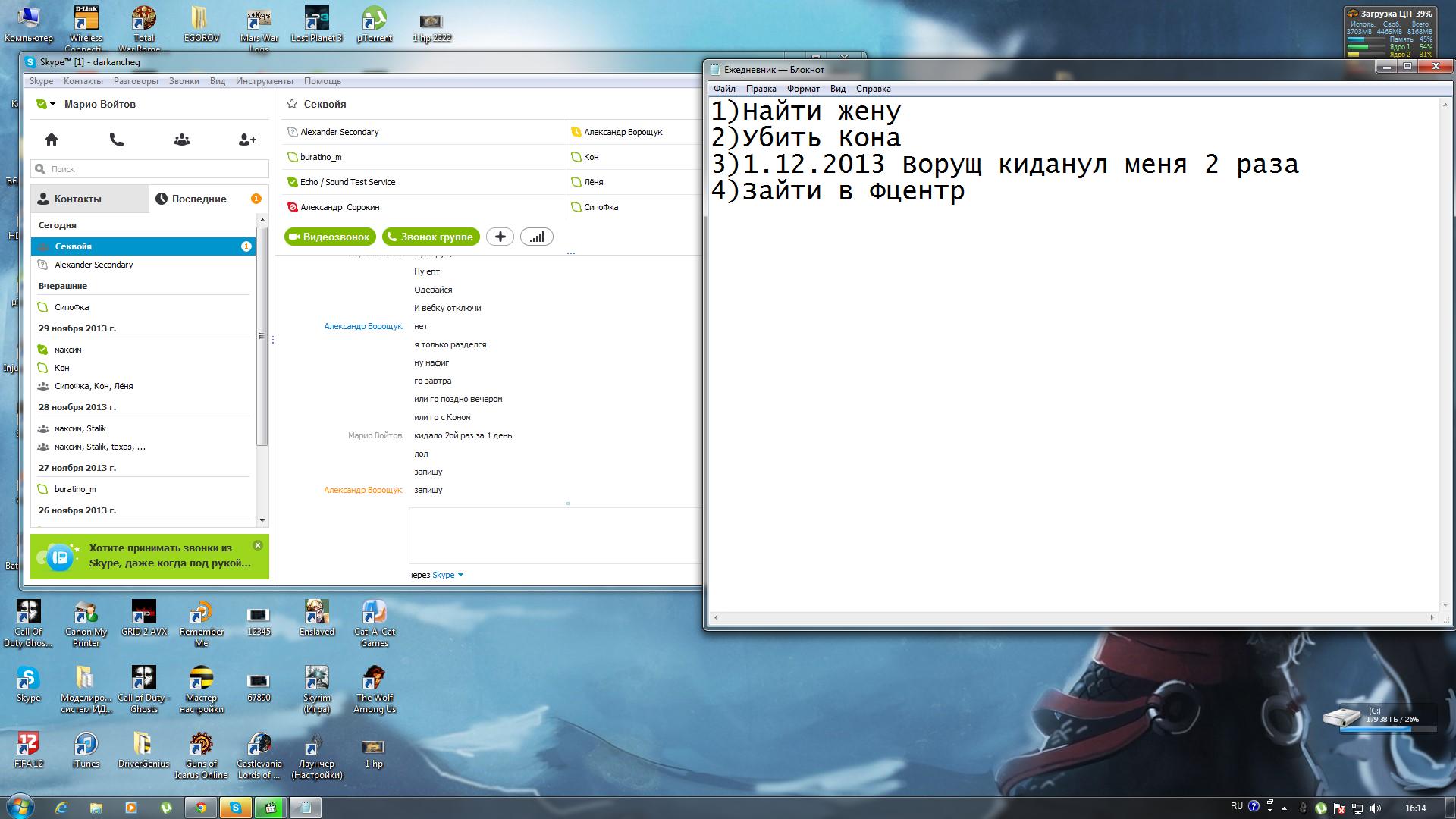The width and height of the screenshot is (1456, 819).
Task: Add a new contact with plus-person icon
Action: tap(247, 140)
